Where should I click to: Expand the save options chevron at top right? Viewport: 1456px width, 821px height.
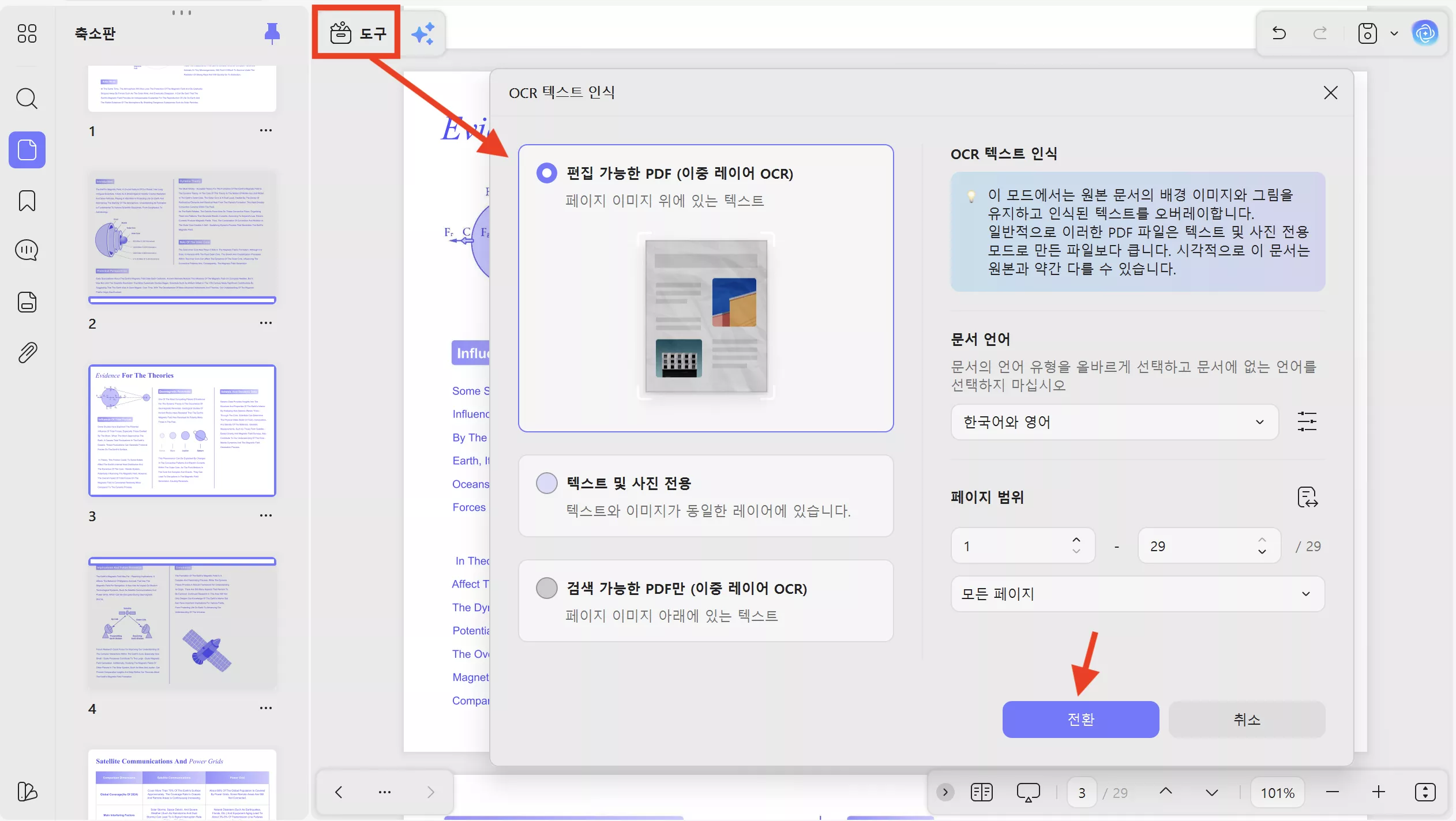1394,33
